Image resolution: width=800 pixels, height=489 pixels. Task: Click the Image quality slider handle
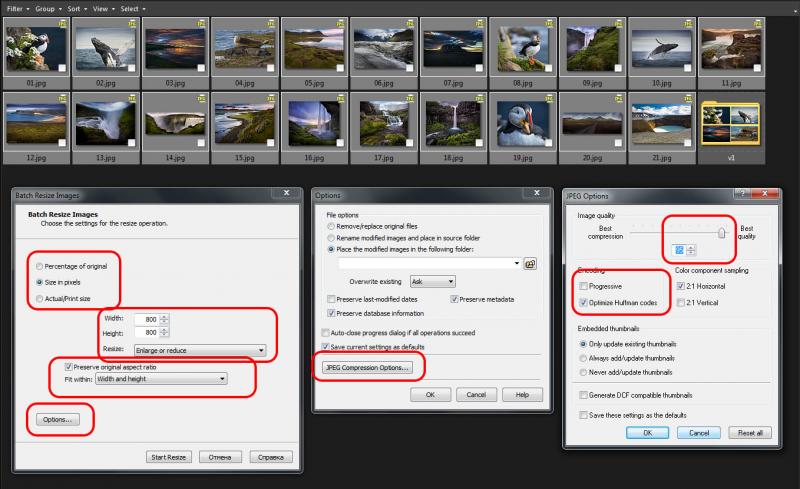721,233
